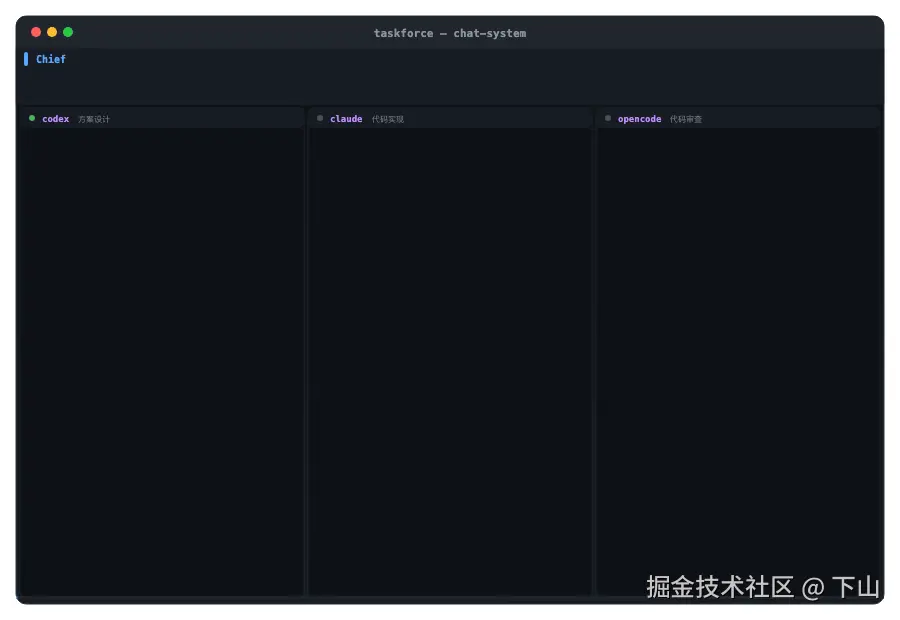Click the green status dot beside codex
Screen dimensions: 900x620
tap(32, 118)
